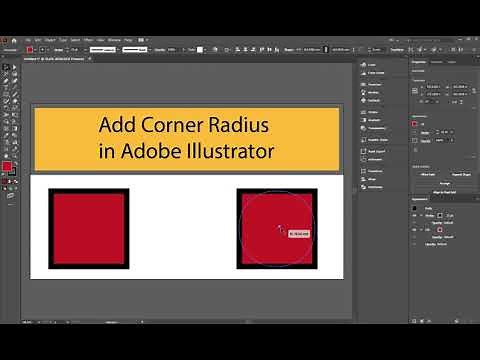
Task: Open the Transform panel icon in the dock
Action: click(363, 171)
